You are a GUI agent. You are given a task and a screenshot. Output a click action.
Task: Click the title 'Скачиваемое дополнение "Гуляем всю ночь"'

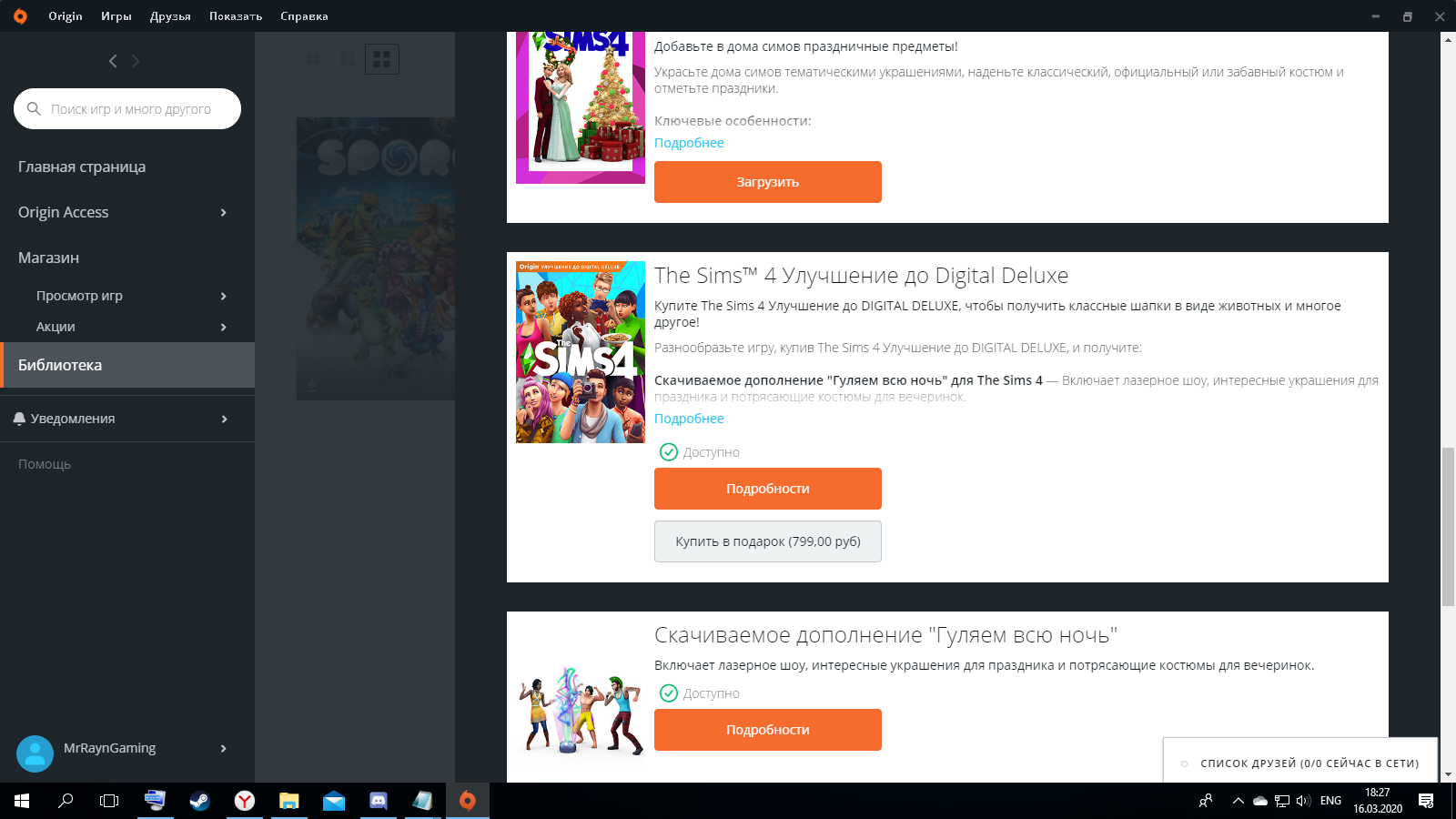[x=885, y=635]
